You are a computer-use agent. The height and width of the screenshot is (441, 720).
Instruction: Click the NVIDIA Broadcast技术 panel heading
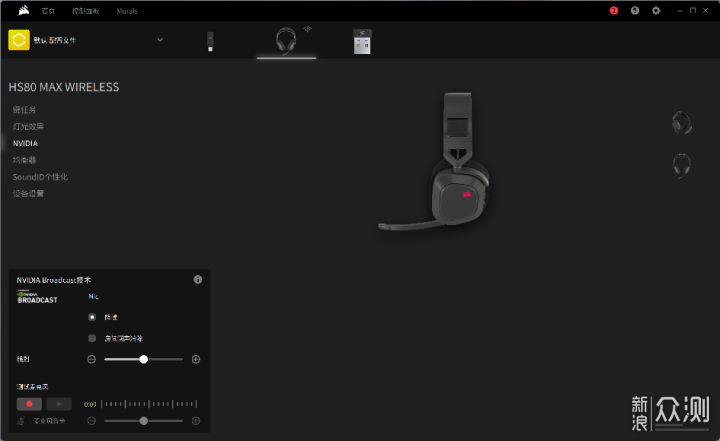[x=54, y=280]
